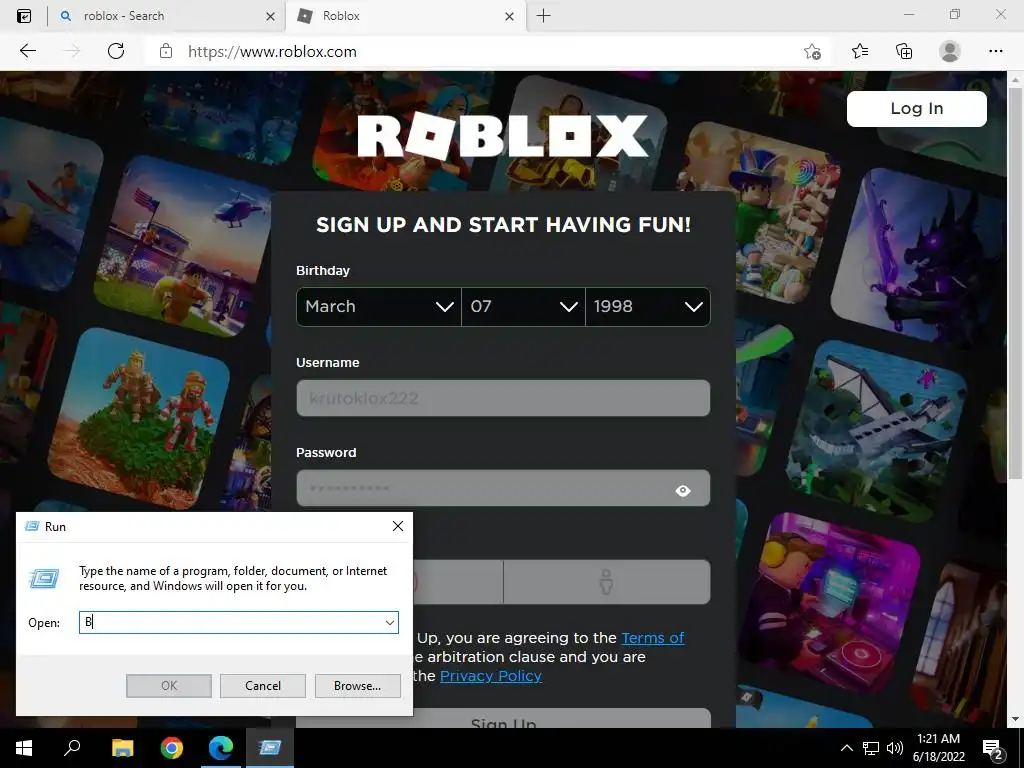Open the Windows Start menu

(x=24, y=748)
